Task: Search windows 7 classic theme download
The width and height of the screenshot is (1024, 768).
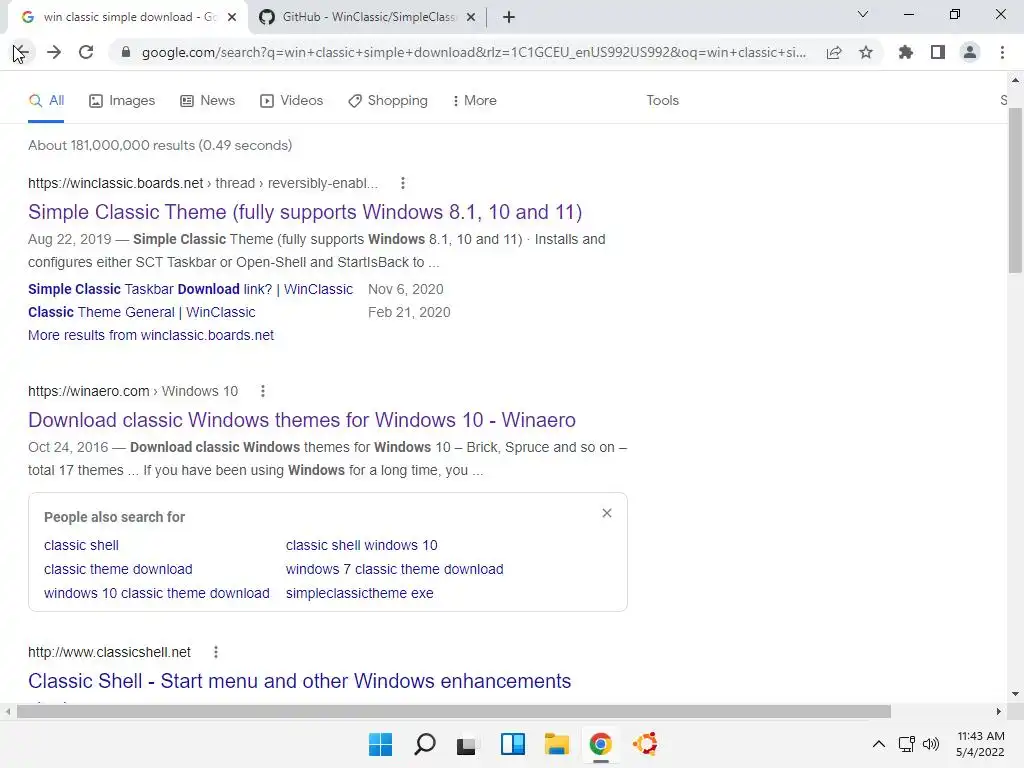Action: click(394, 569)
